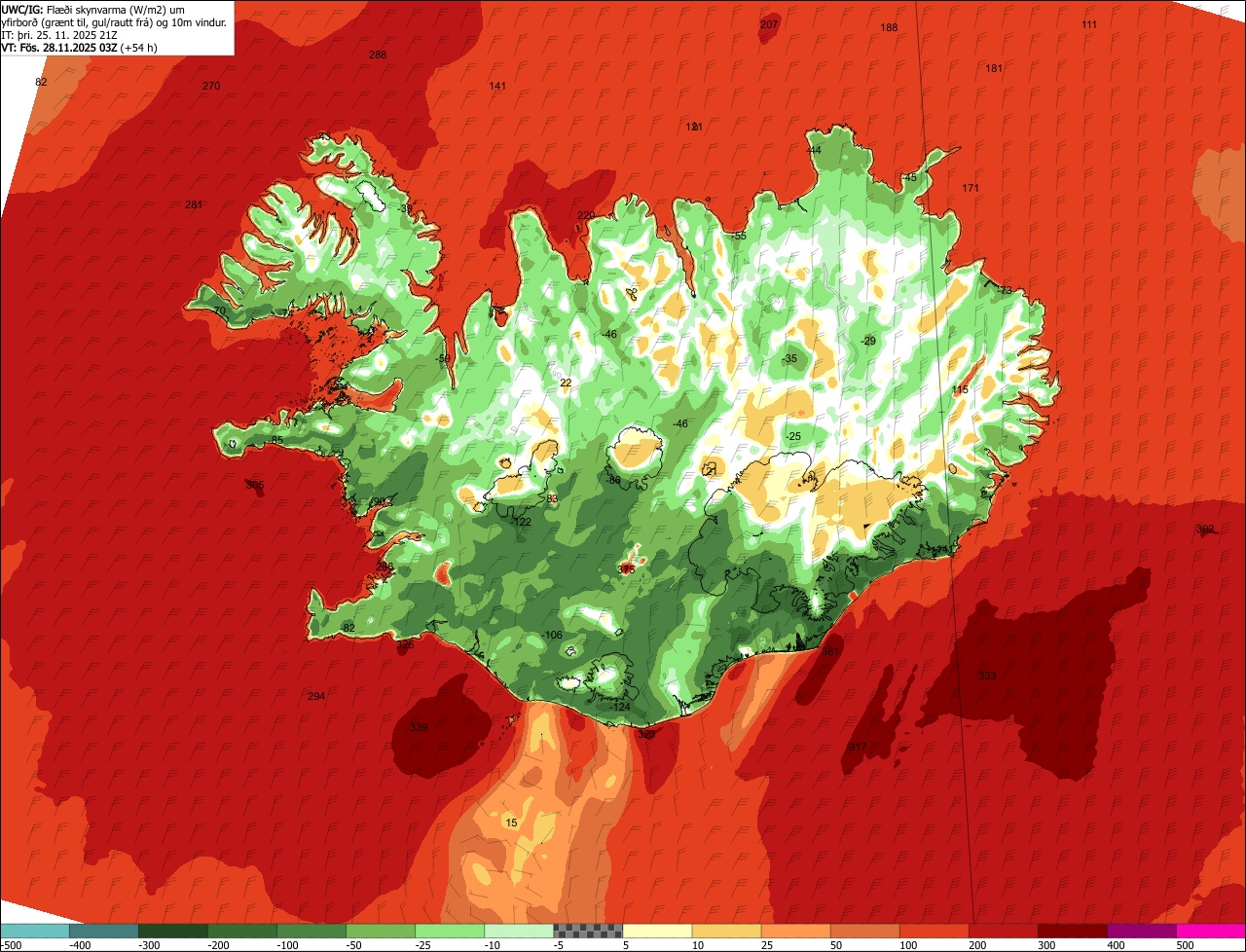Click the map value '-55'

coord(738,237)
